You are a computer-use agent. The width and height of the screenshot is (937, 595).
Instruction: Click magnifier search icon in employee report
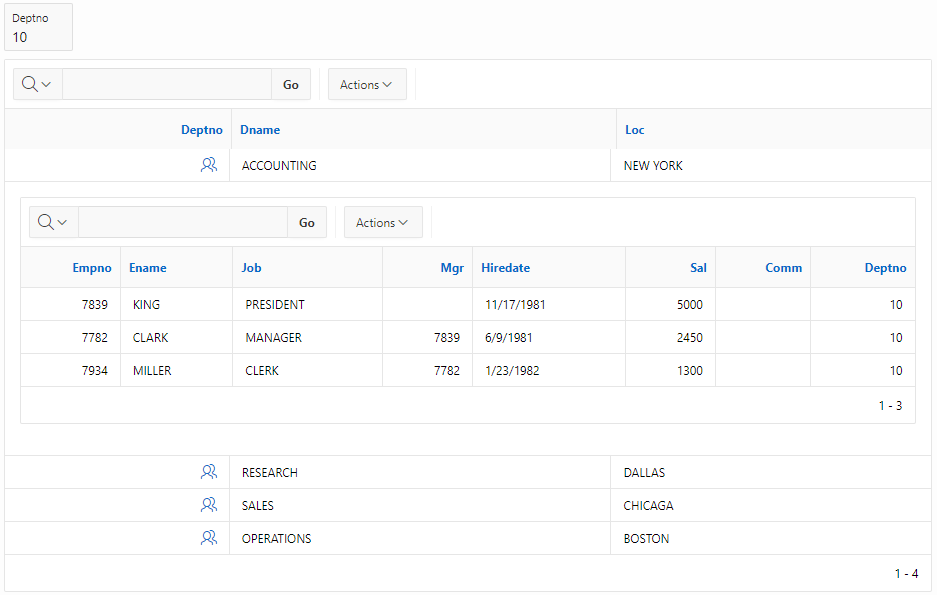point(44,222)
